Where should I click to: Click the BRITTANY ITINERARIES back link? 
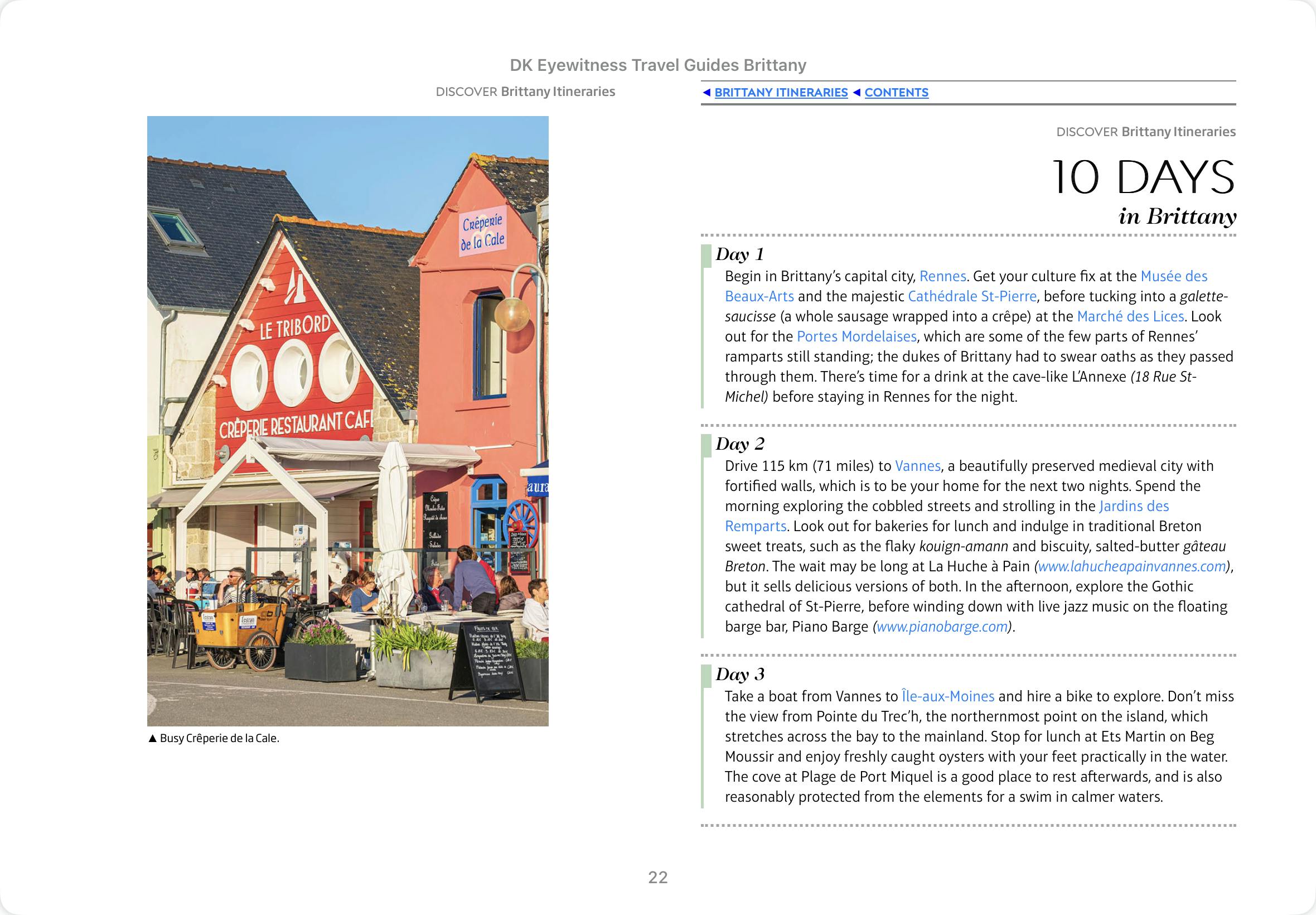(780, 92)
